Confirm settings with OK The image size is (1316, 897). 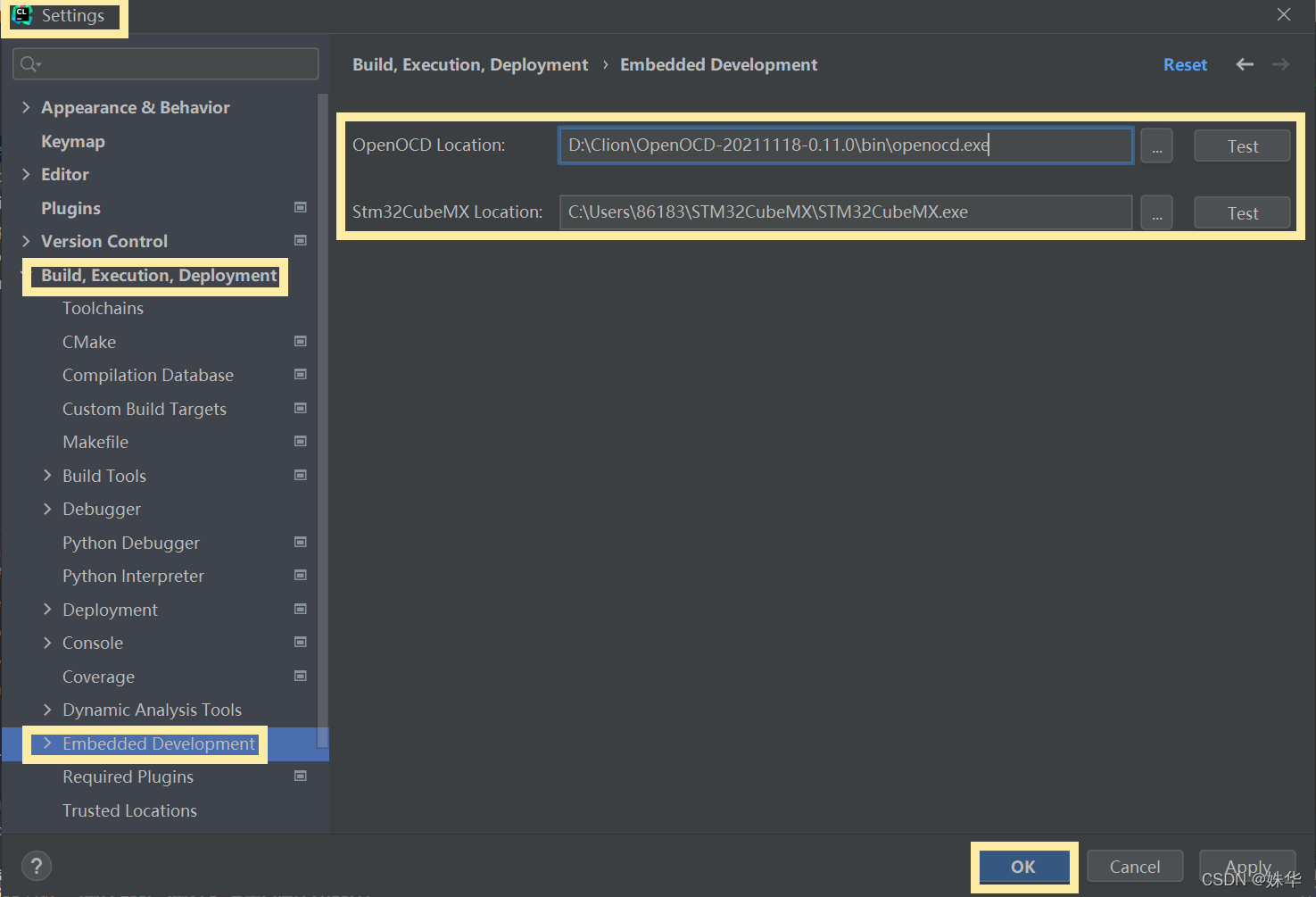click(1023, 867)
